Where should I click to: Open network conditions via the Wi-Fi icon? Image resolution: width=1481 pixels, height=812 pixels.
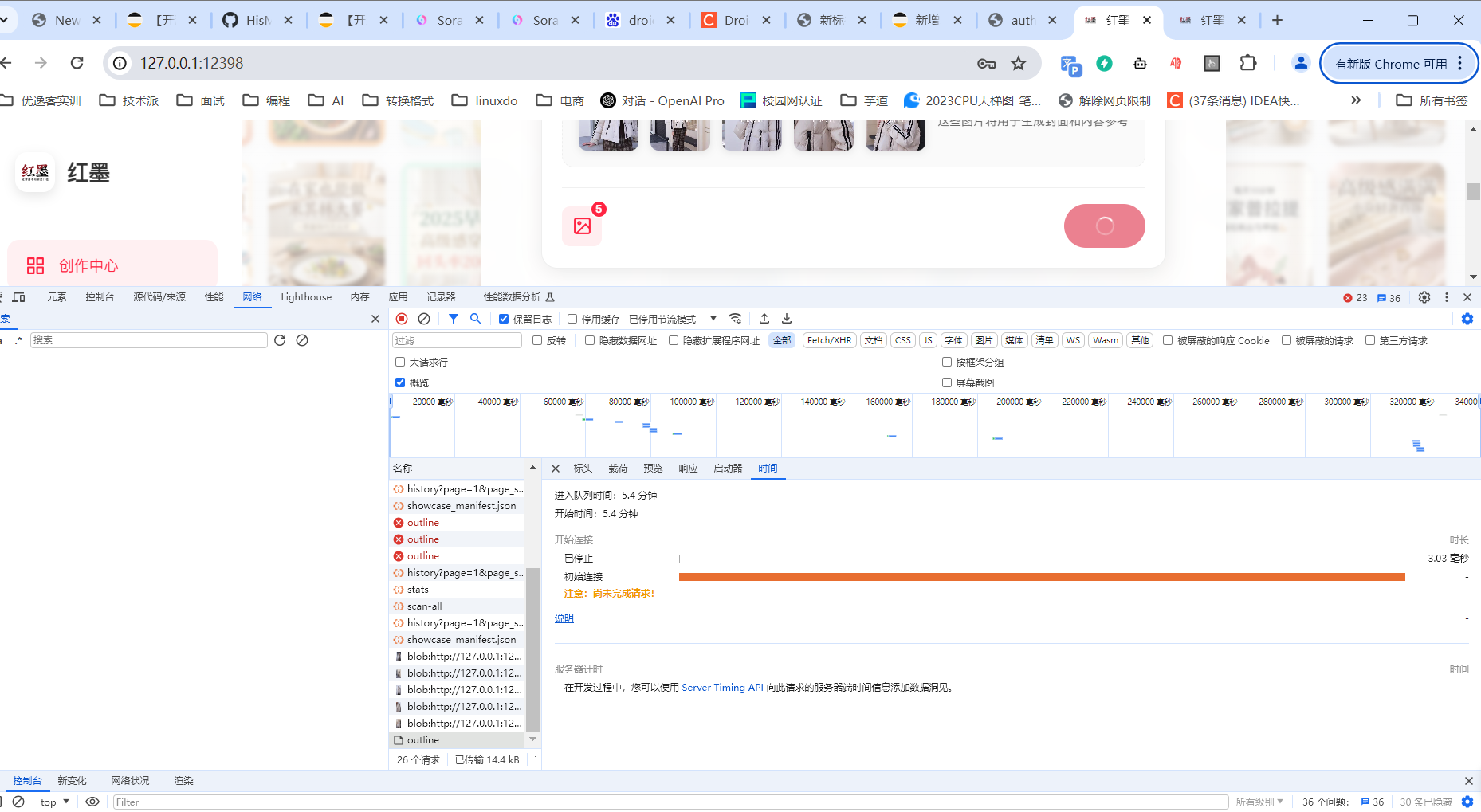(736, 319)
